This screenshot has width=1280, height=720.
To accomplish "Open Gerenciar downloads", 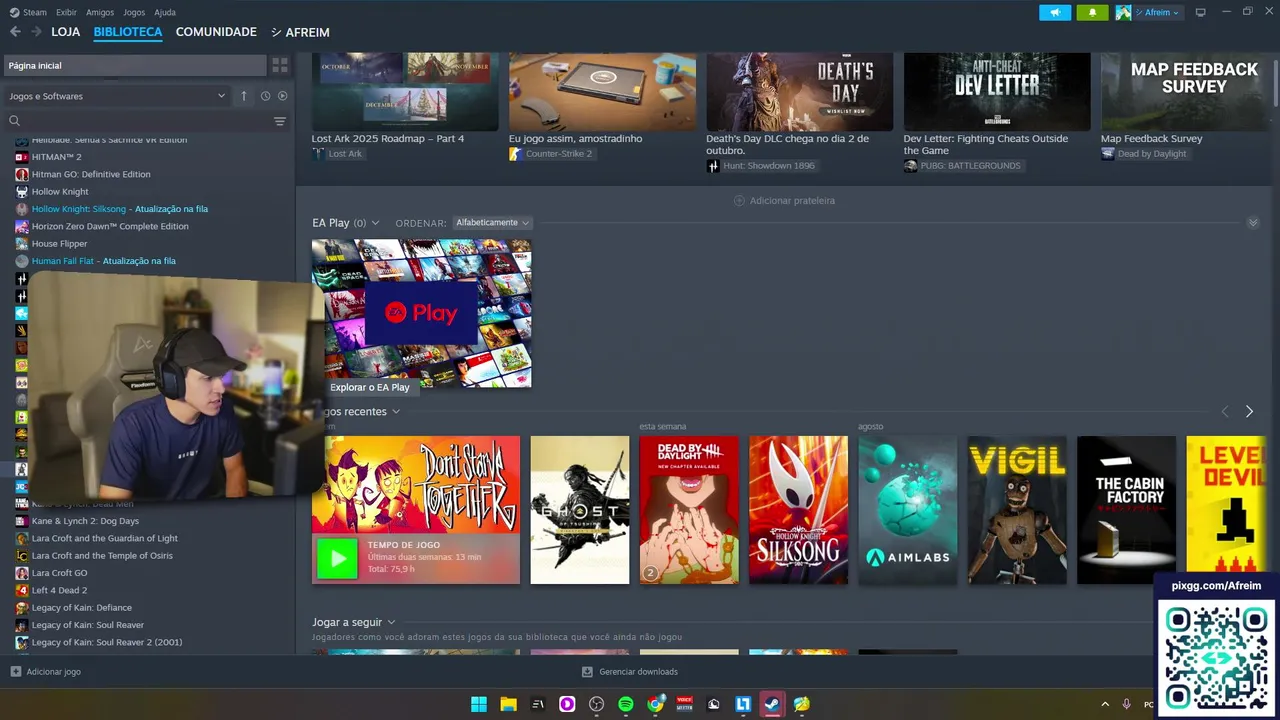I will point(630,672).
